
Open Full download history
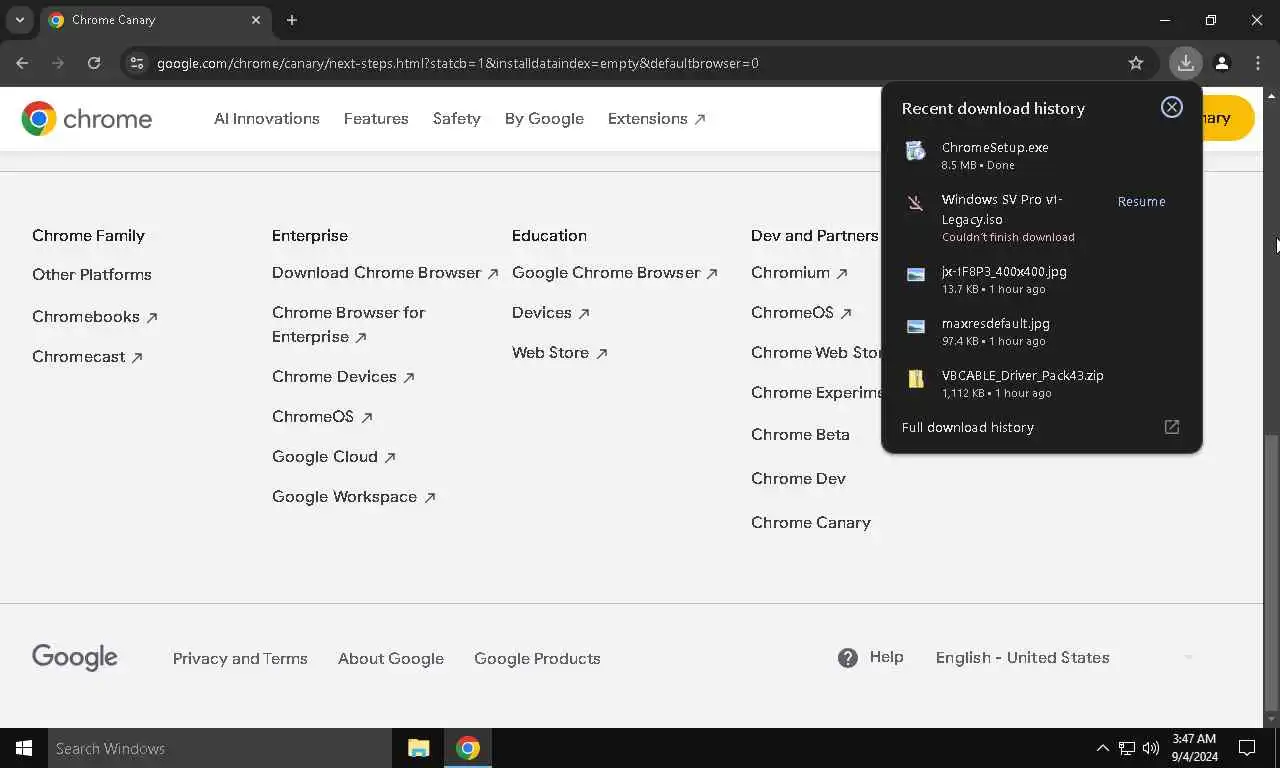[x=968, y=427]
